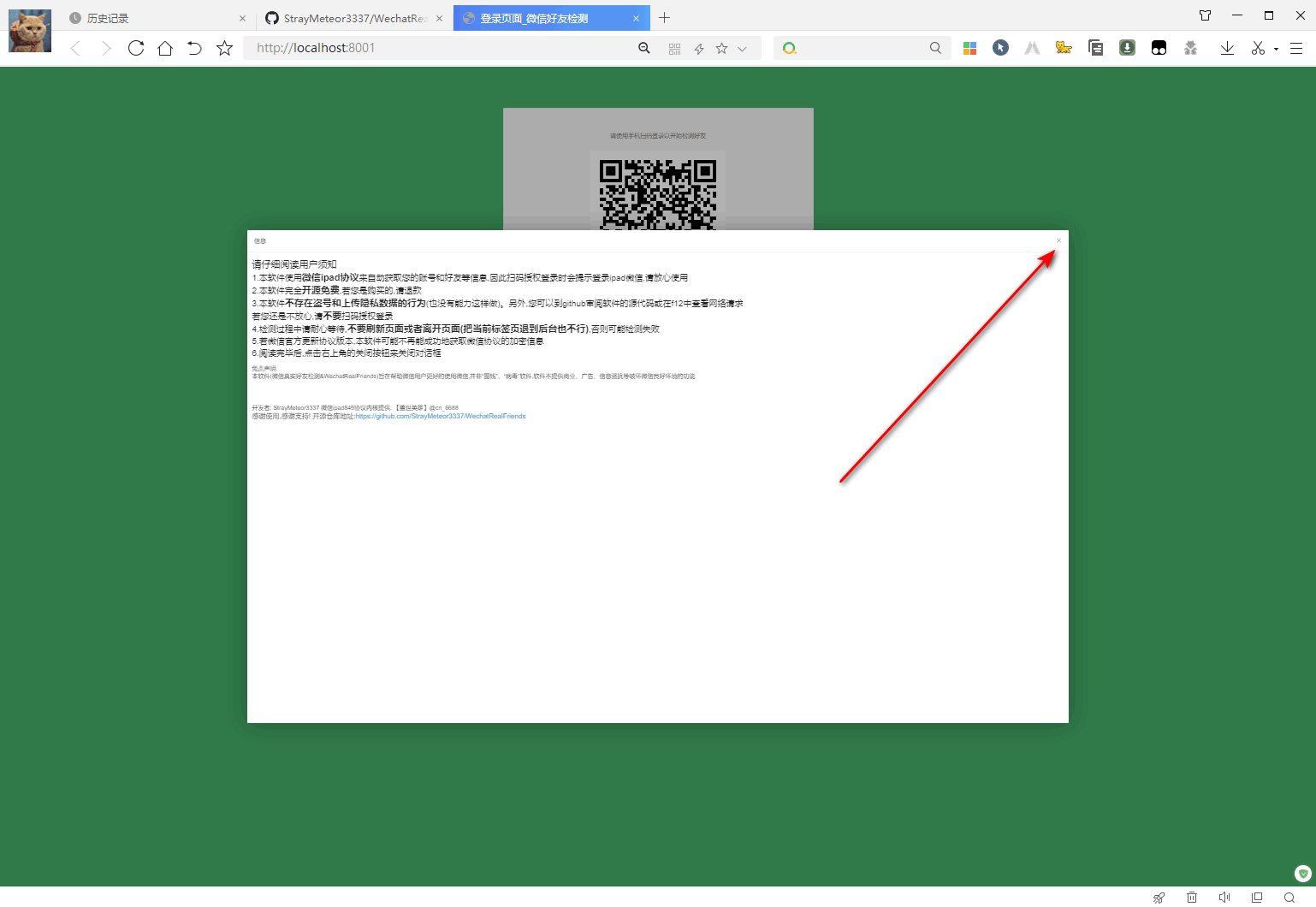Open downloads via down-arrow toolbar icon
1316x907 pixels.
click(1227, 48)
